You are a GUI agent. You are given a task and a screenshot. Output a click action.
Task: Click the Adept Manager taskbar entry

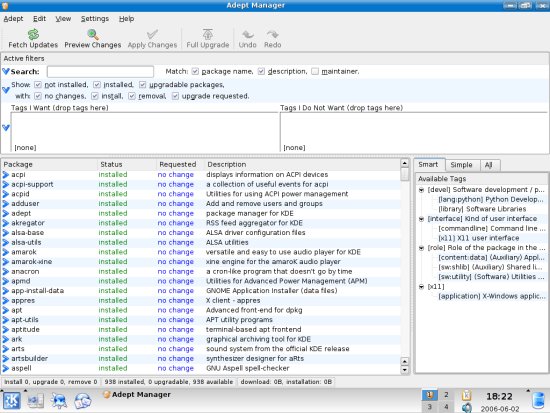[137, 395]
